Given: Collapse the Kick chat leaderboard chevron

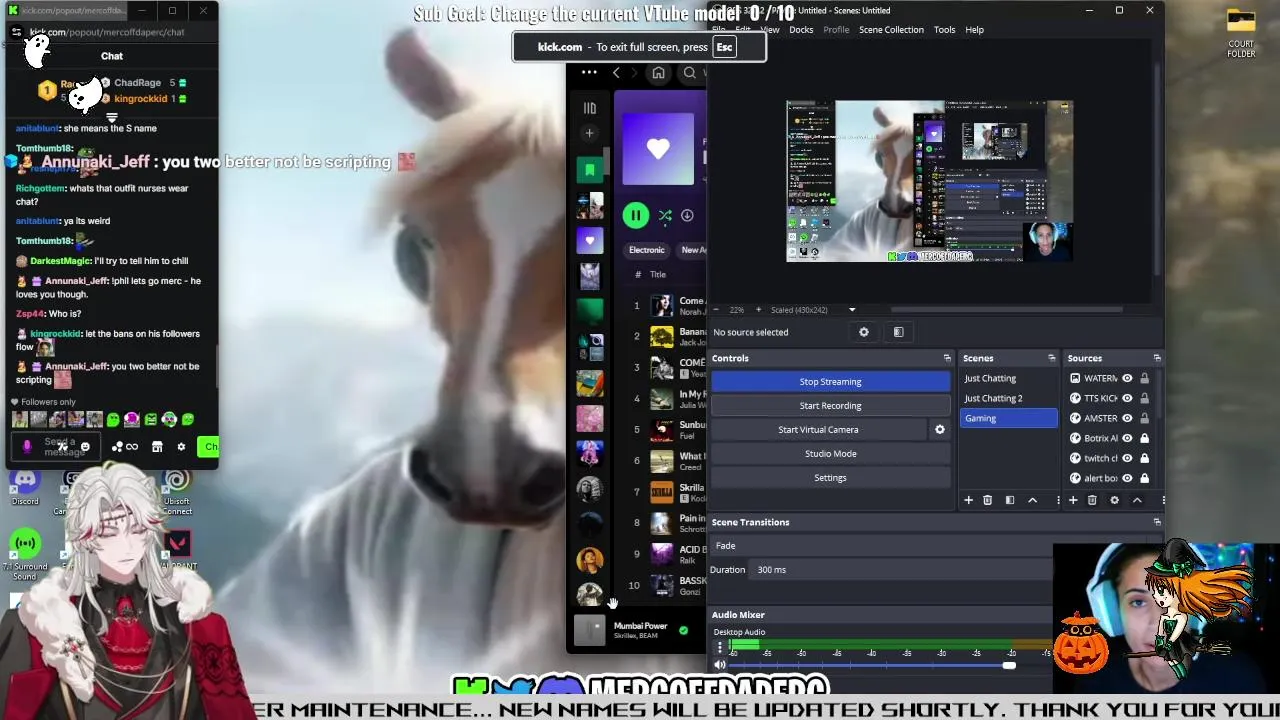Looking at the screenshot, I should click(112, 116).
